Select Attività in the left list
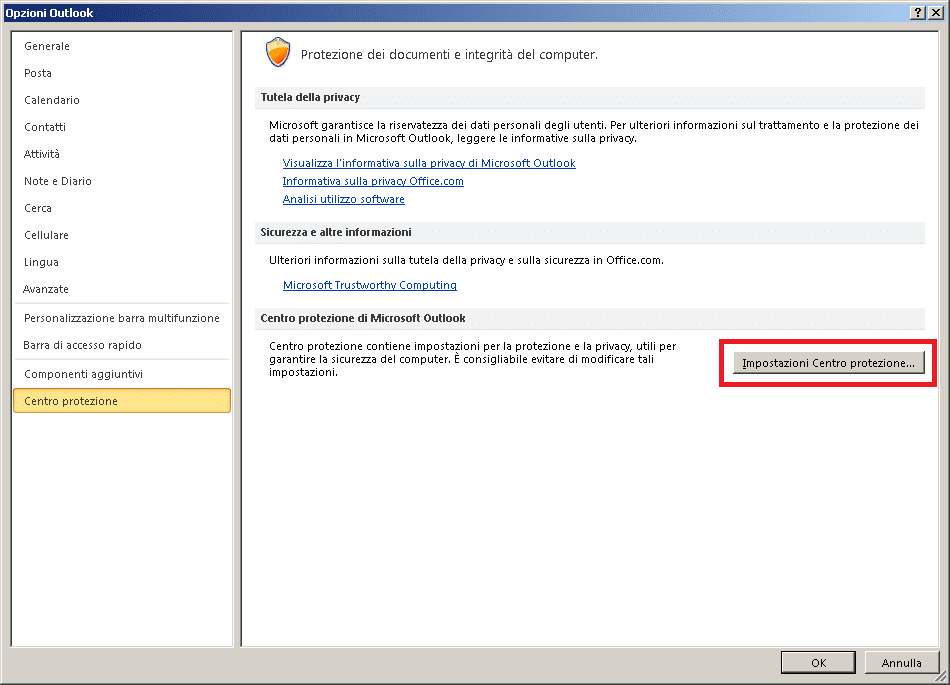This screenshot has height=685, width=950. click(x=121, y=154)
